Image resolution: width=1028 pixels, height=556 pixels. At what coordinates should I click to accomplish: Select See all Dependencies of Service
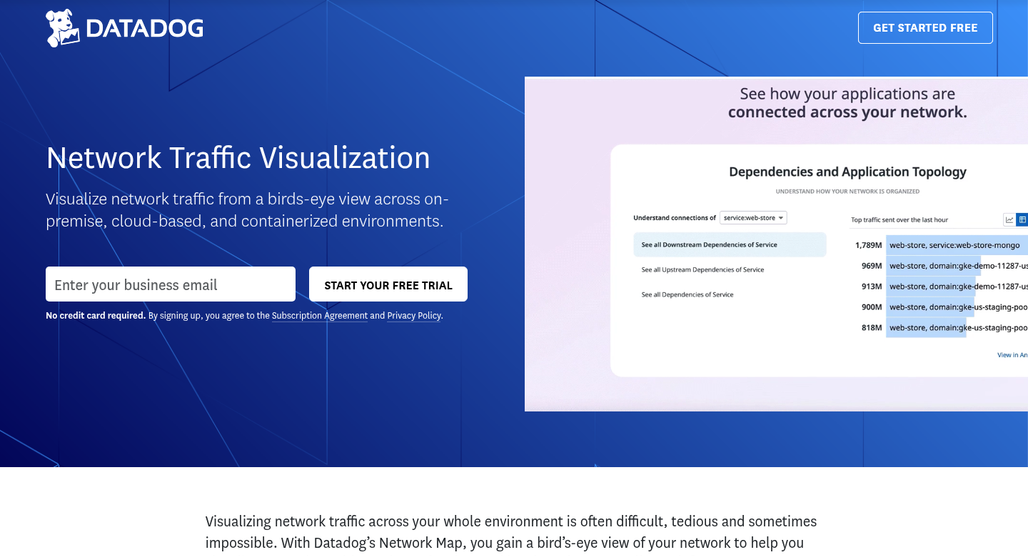(687, 294)
